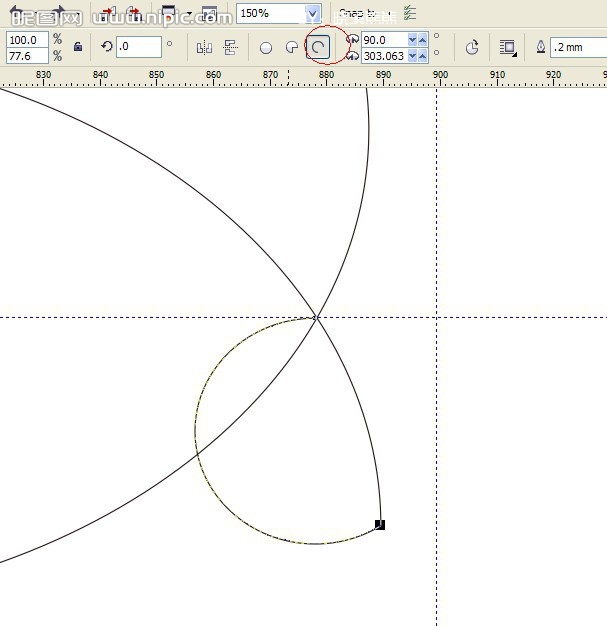607x626 pixels.
Task: Click the scale factor 77.6 field
Action: pyautogui.click(x=27, y=56)
